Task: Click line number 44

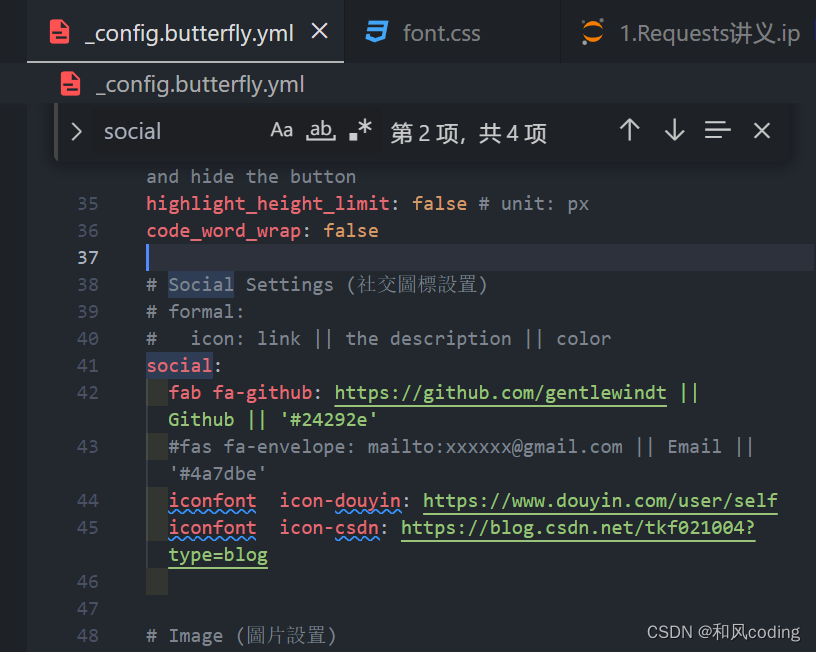Action: click(x=88, y=501)
